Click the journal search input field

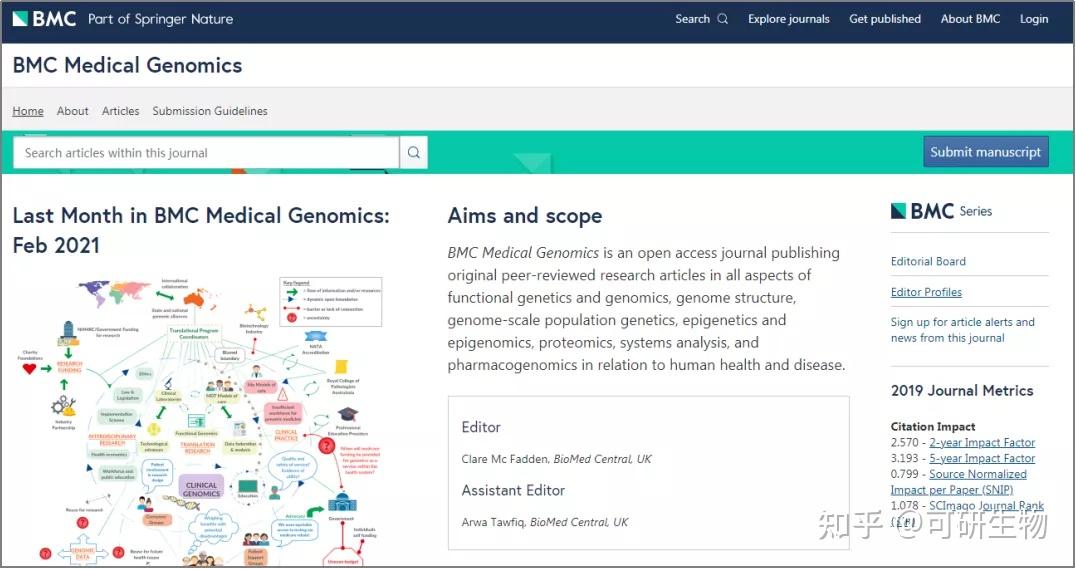205,153
